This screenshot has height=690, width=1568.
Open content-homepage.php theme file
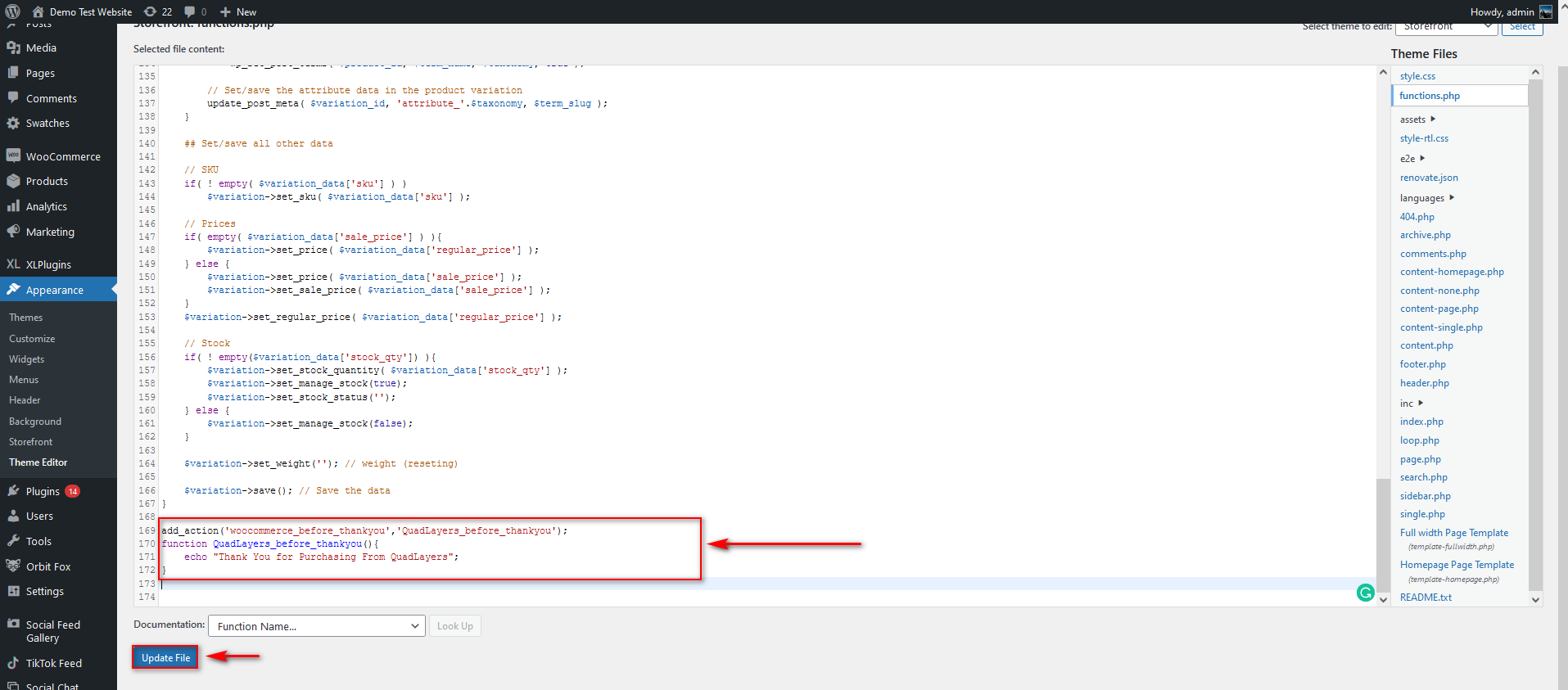click(x=1452, y=272)
